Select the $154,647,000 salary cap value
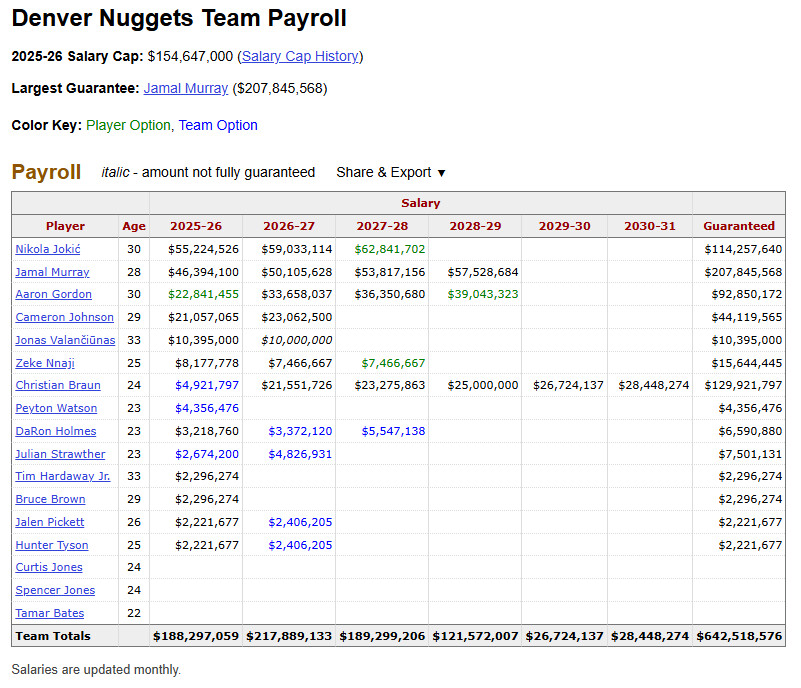Viewport: 801px width, 688px height. [190, 56]
